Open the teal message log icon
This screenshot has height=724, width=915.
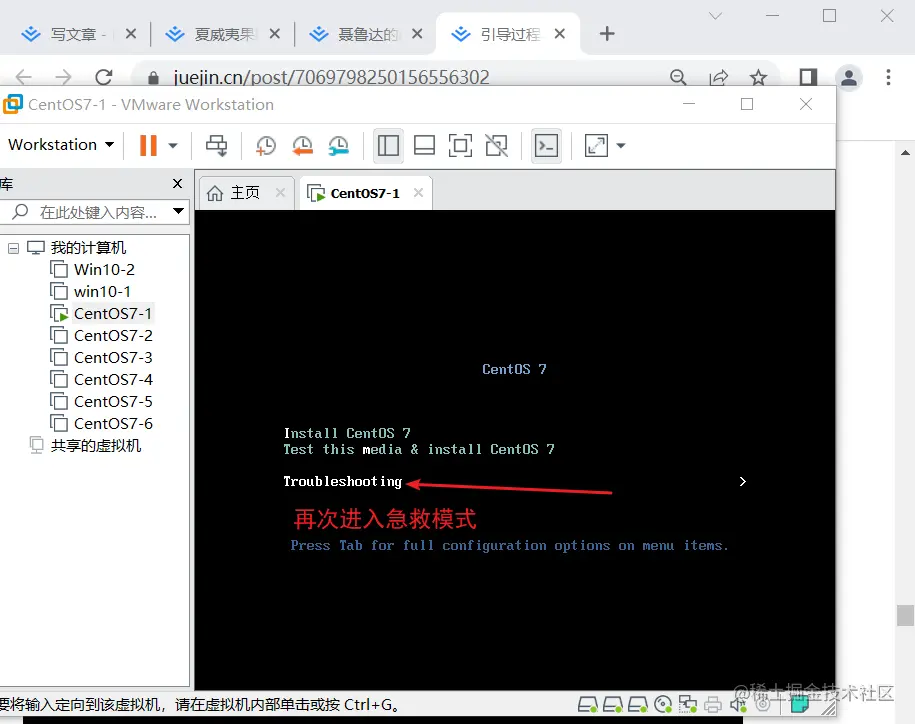pos(799,705)
